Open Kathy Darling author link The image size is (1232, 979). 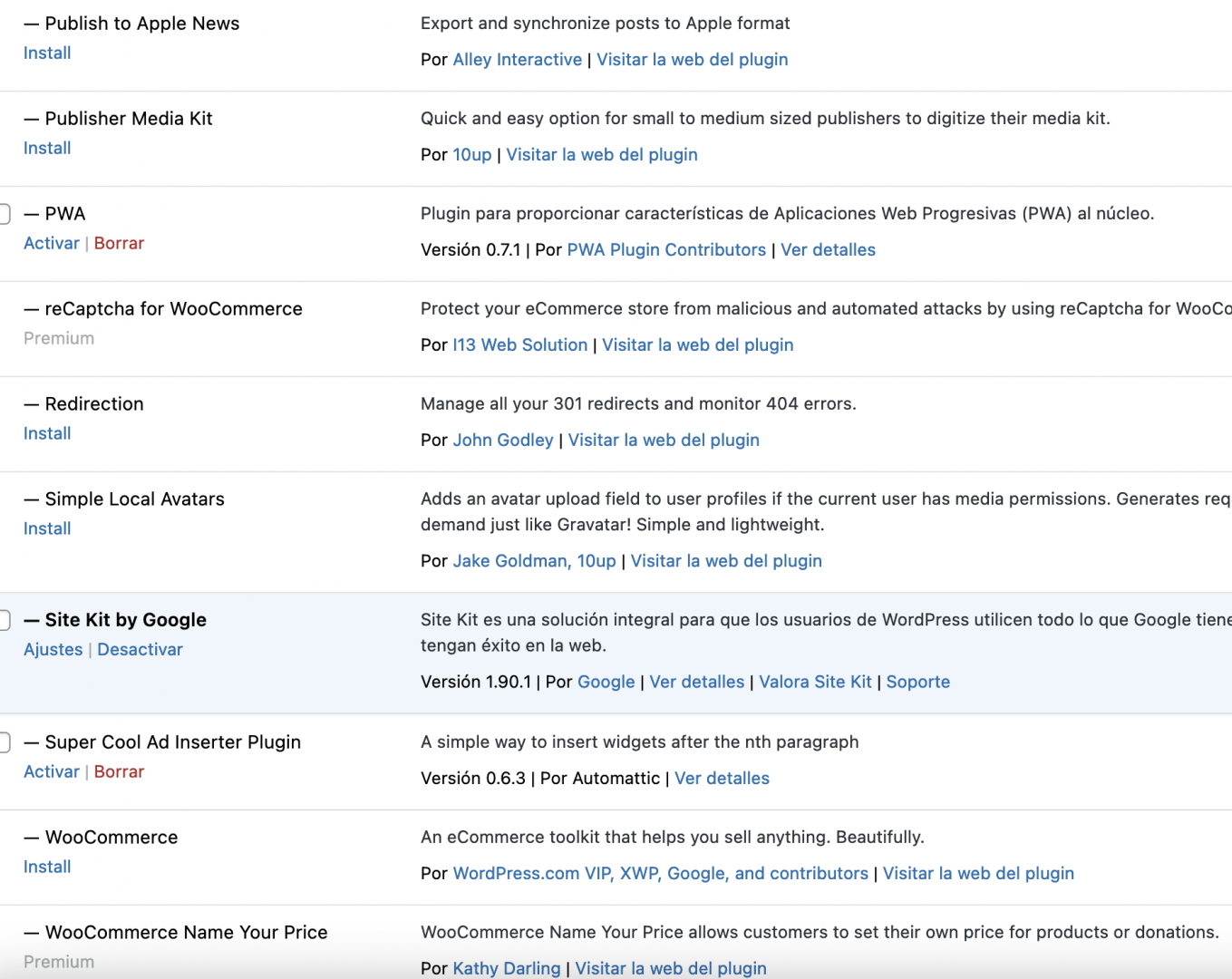pos(507,968)
